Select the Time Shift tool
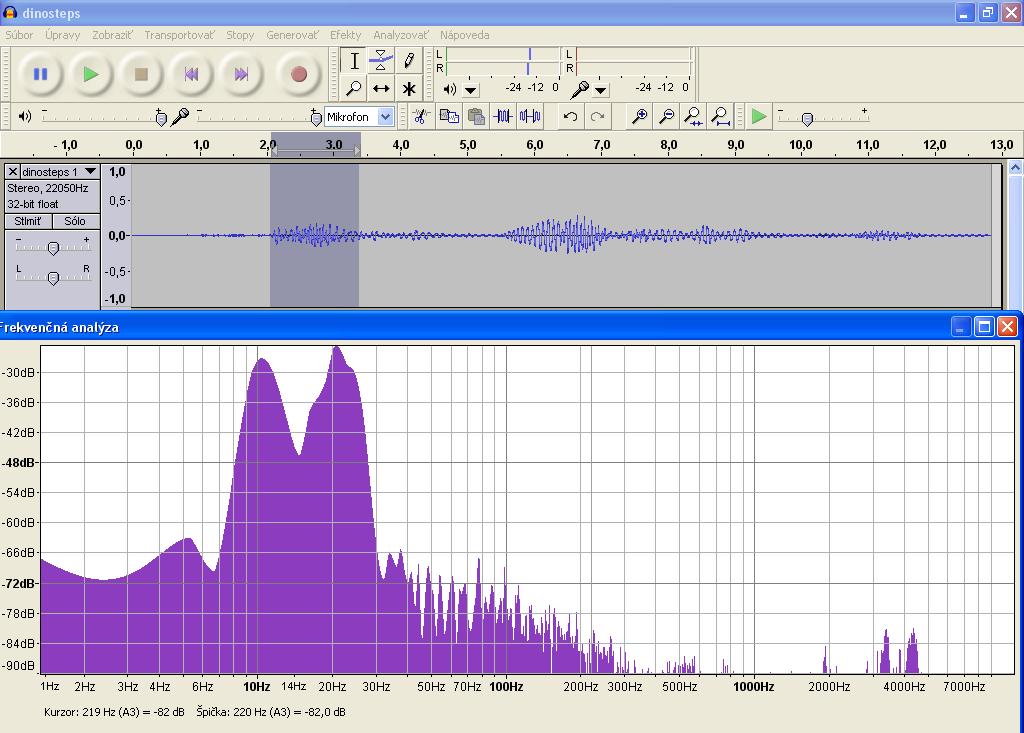 pos(381,88)
